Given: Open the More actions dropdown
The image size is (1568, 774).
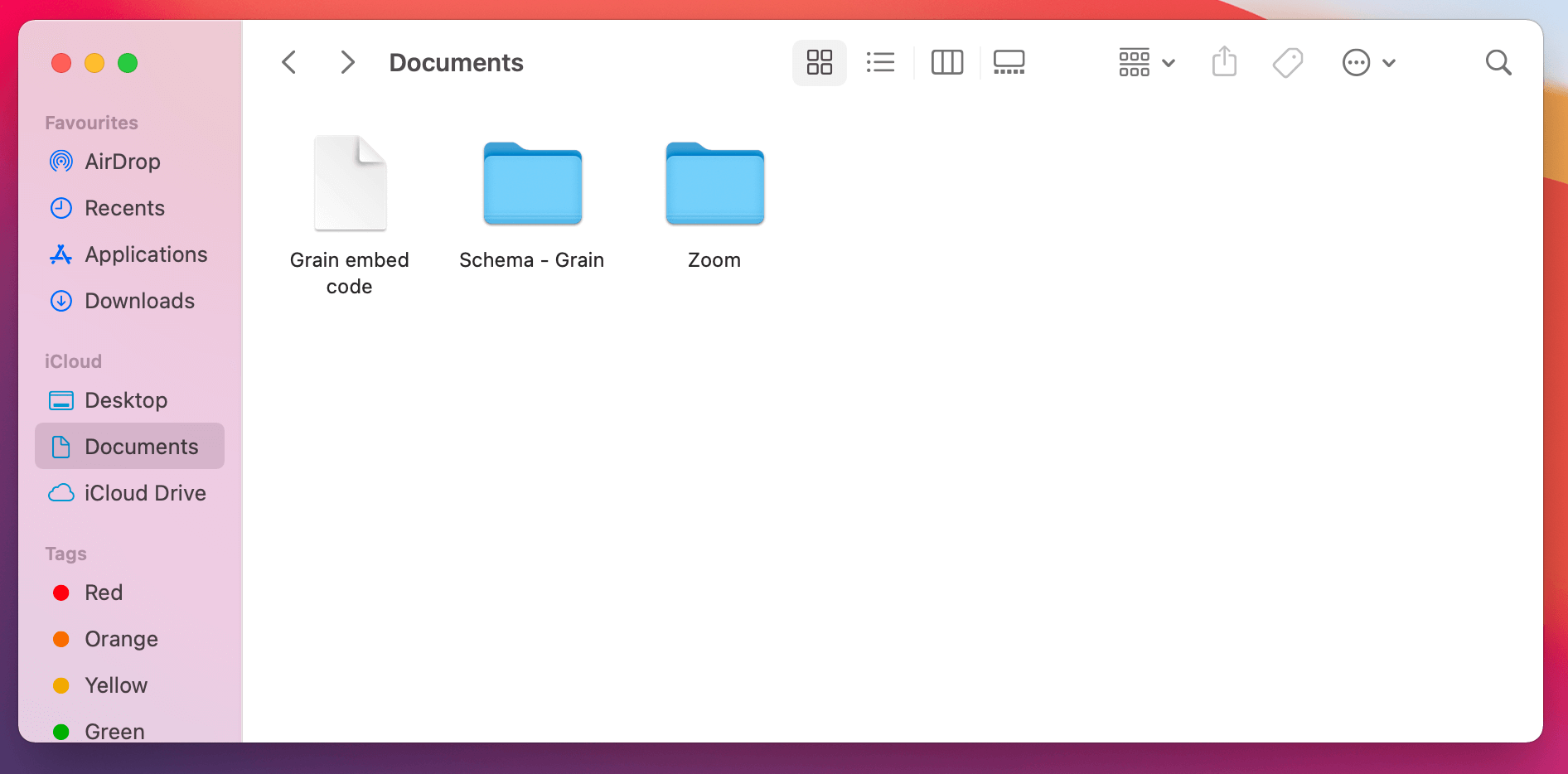Looking at the screenshot, I should click(1369, 62).
